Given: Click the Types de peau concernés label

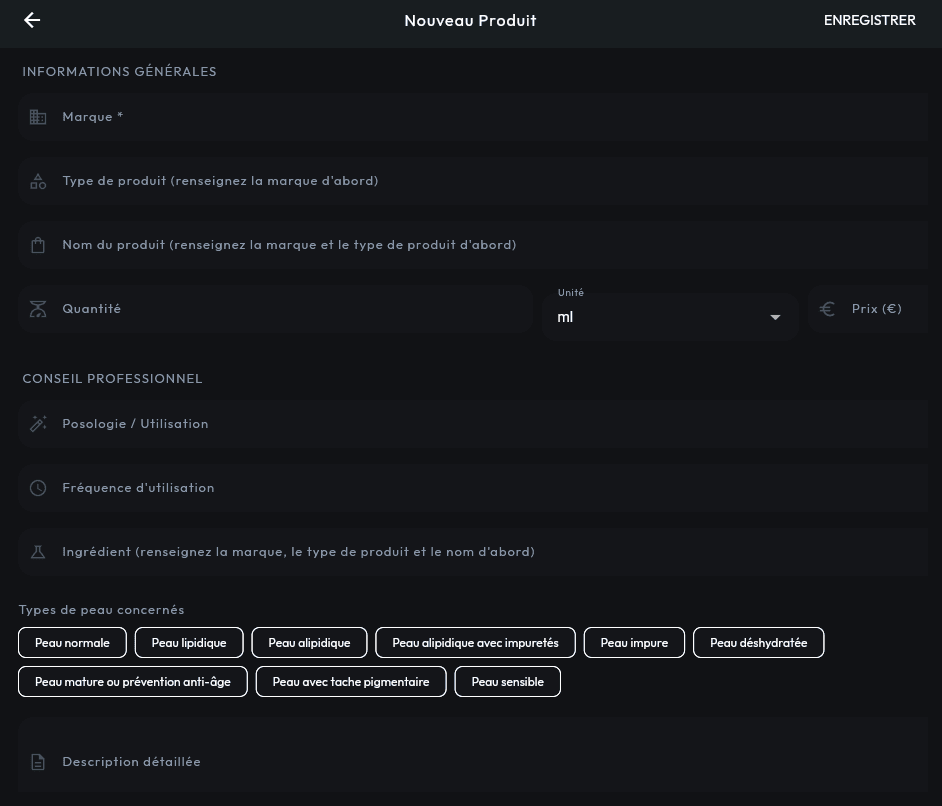Looking at the screenshot, I should point(102,610).
